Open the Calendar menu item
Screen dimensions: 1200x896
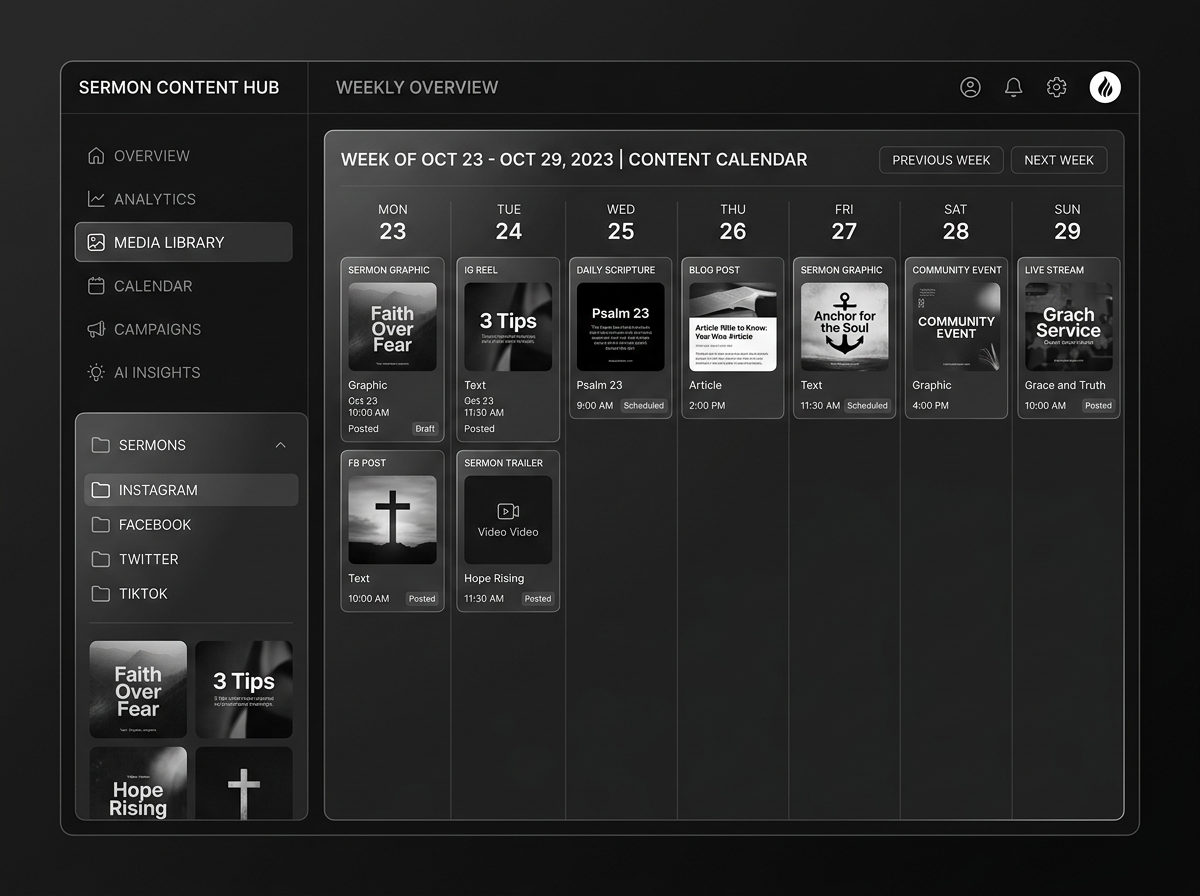click(183, 286)
